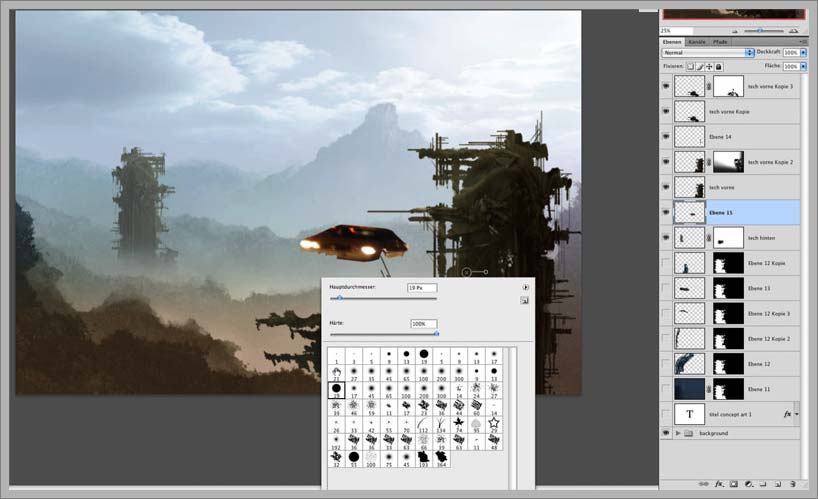Click the link layers chain icon

(702, 483)
